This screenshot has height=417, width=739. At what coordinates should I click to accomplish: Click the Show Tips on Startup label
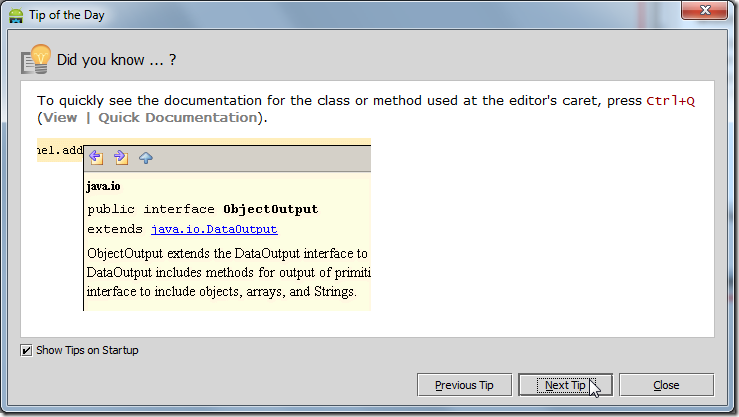pyautogui.click(x=87, y=351)
